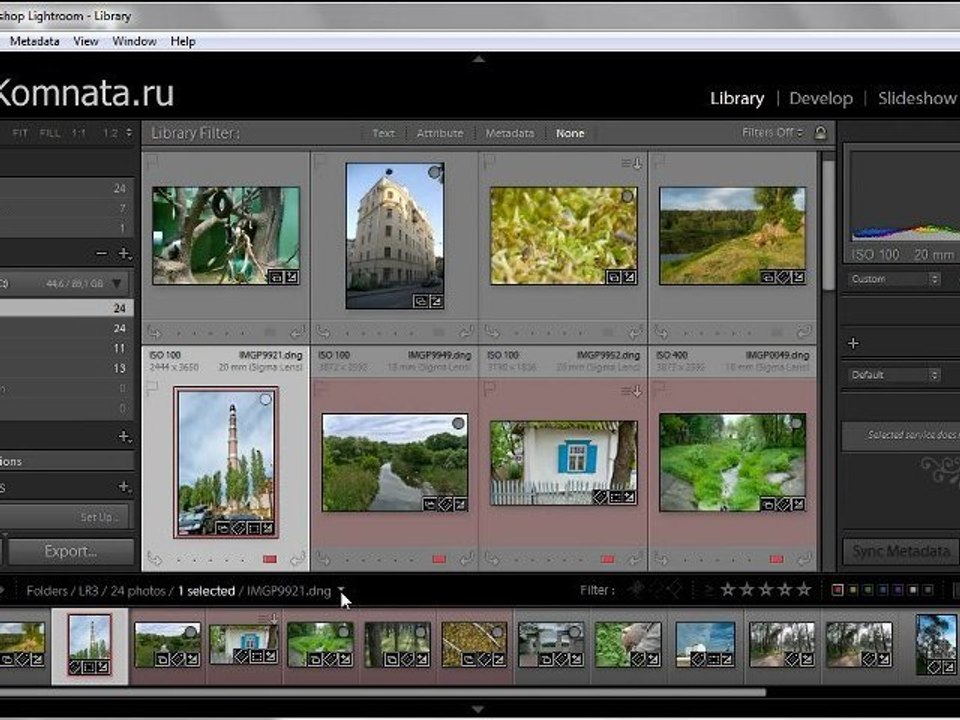
Task: Filter by blue color label swatch
Action: click(883, 590)
